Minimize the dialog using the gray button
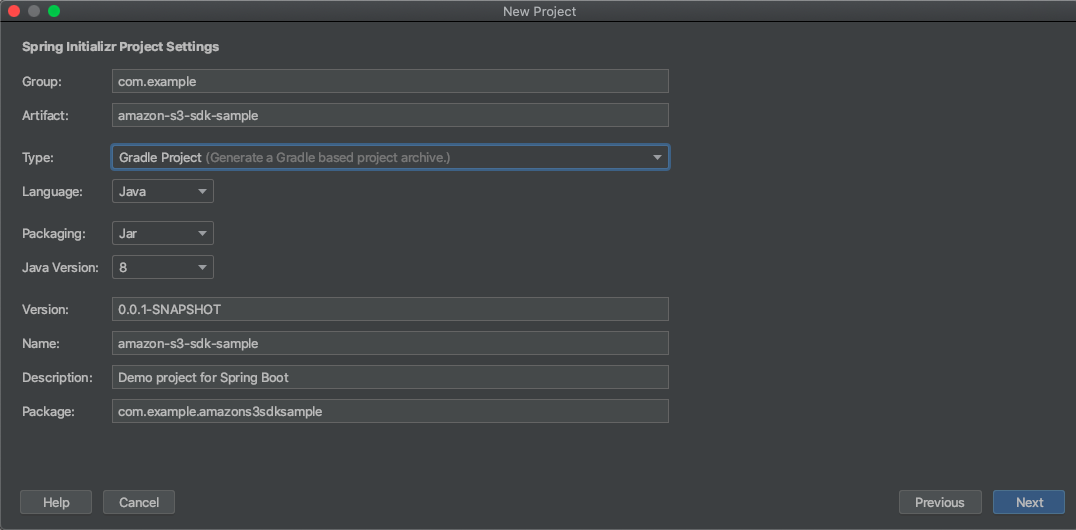 [34, 11]
